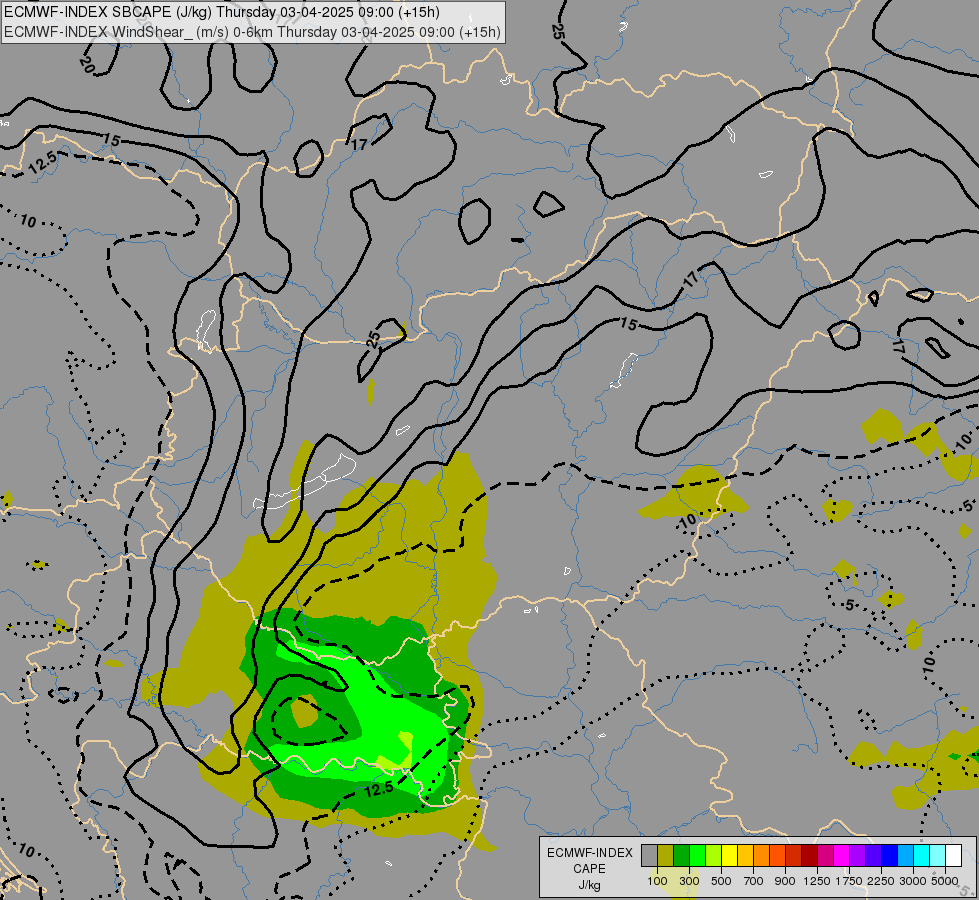This screenshot has height=900, width=979.
Task: Click the gray swatch in the CAPE legend
Action: click(649, 855)
